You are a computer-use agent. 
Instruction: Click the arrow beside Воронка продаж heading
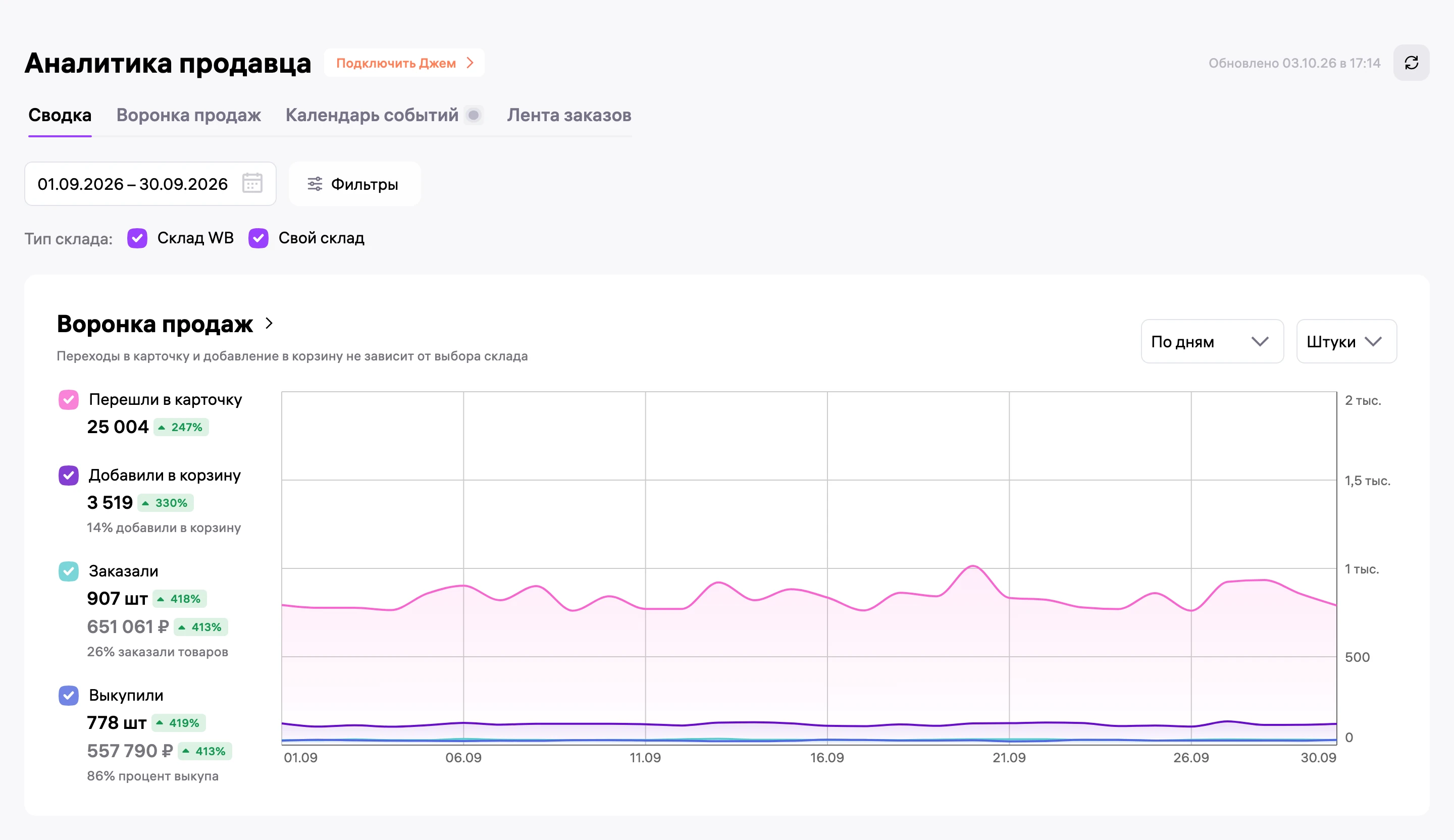(269, 324)
